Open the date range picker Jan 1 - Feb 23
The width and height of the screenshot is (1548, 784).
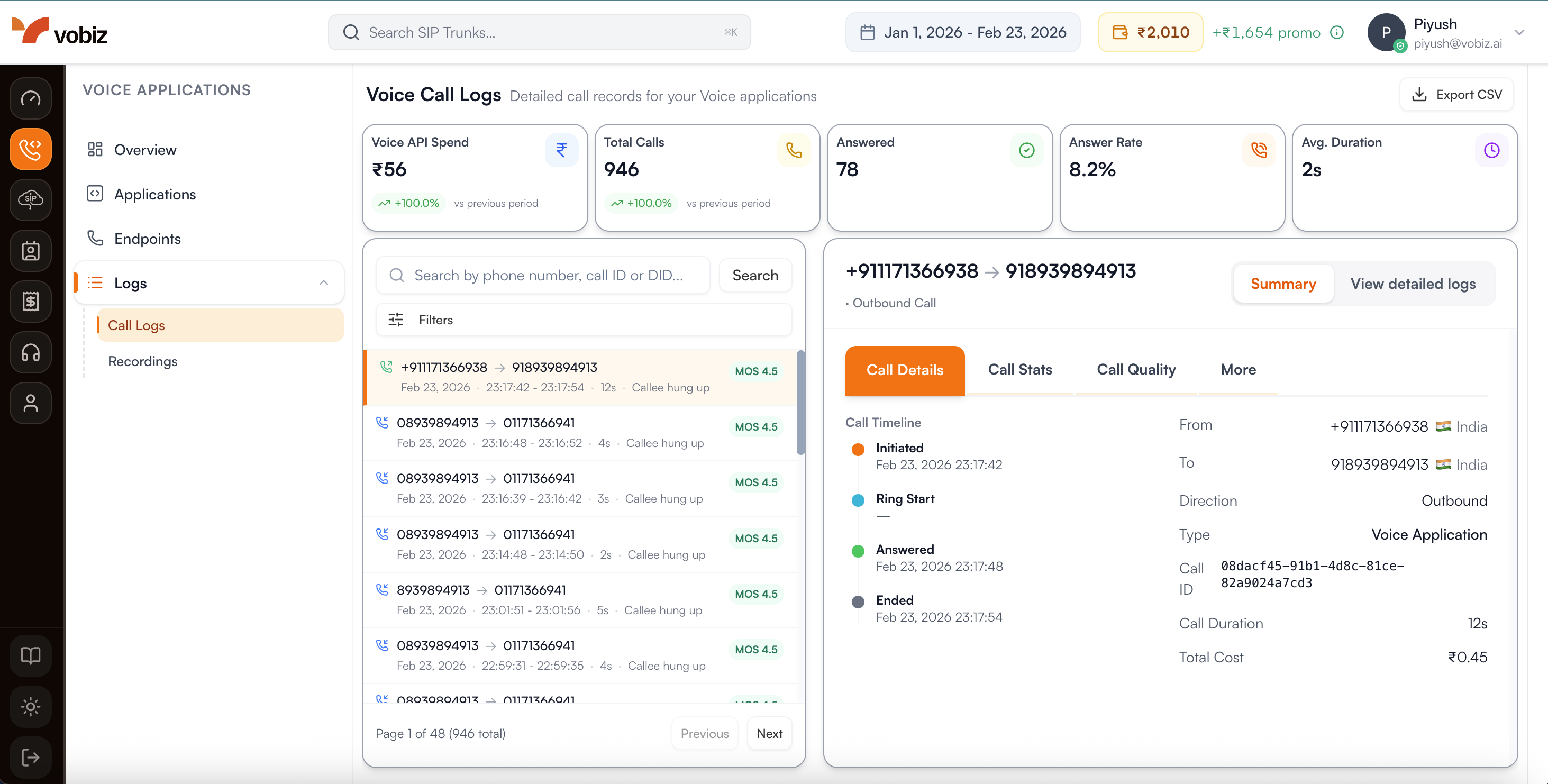tap(962, 32)
